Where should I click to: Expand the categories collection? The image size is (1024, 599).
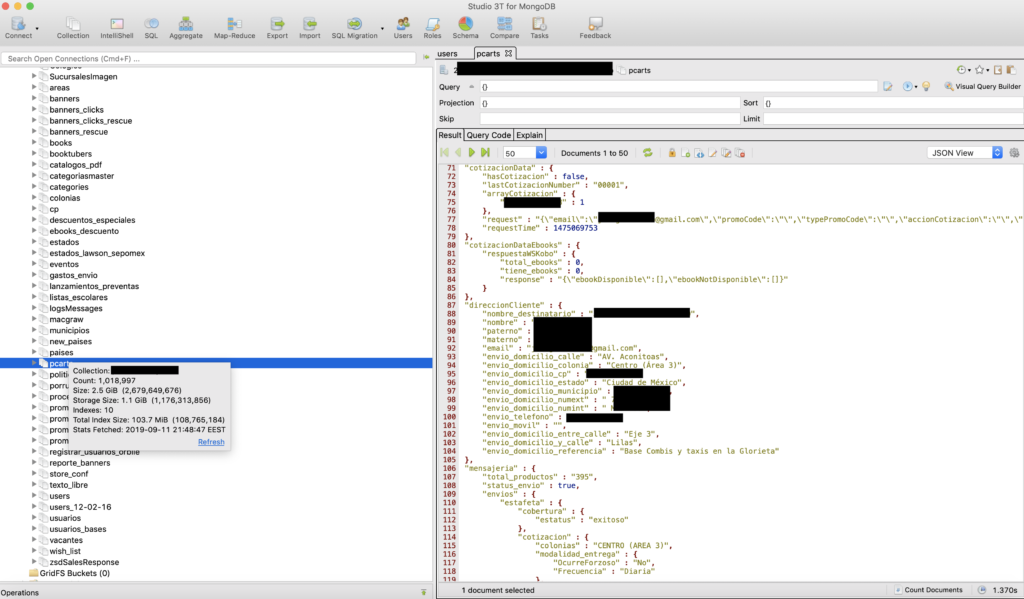tap(34, 187)
